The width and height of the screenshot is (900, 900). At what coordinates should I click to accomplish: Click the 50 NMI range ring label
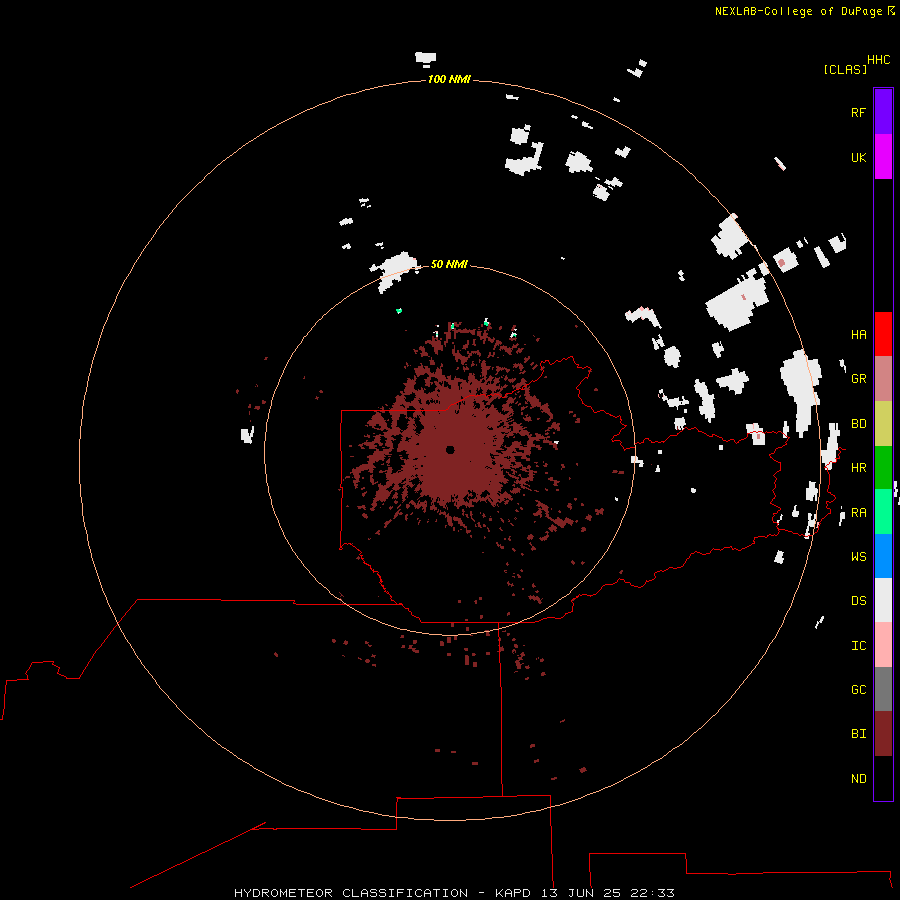449,264
